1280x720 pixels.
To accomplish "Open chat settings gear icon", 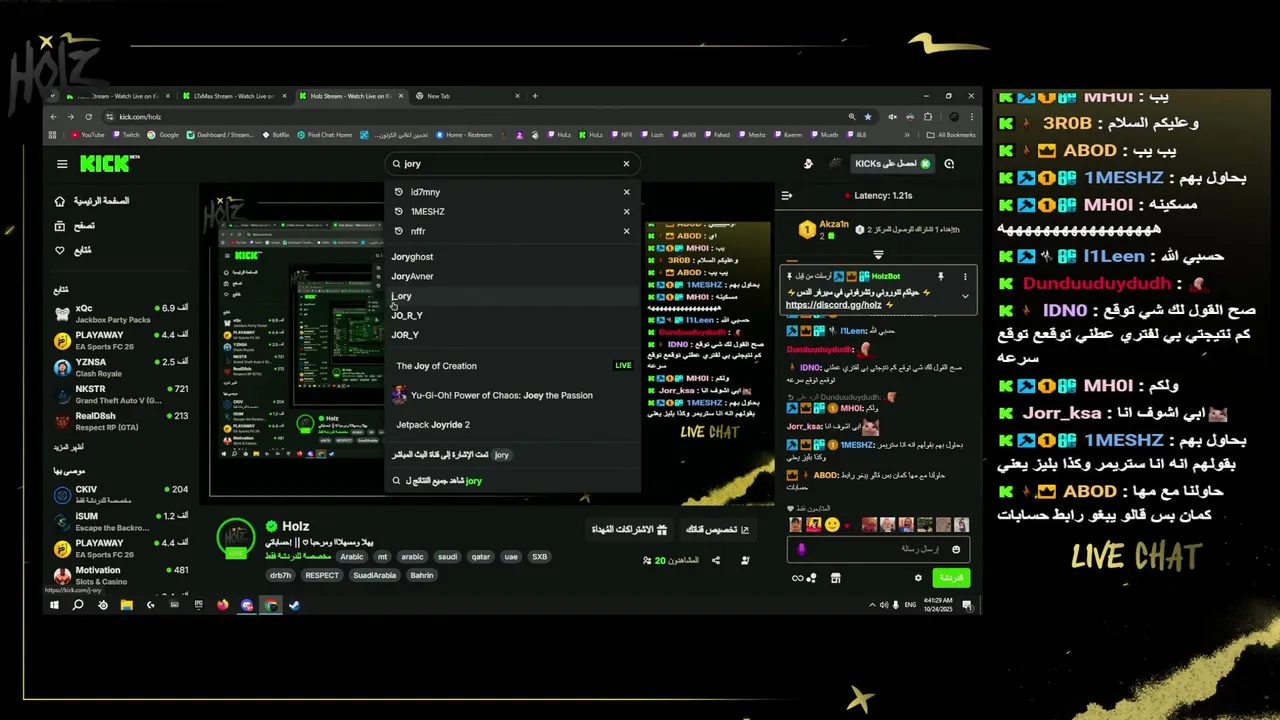I will 918,577.
